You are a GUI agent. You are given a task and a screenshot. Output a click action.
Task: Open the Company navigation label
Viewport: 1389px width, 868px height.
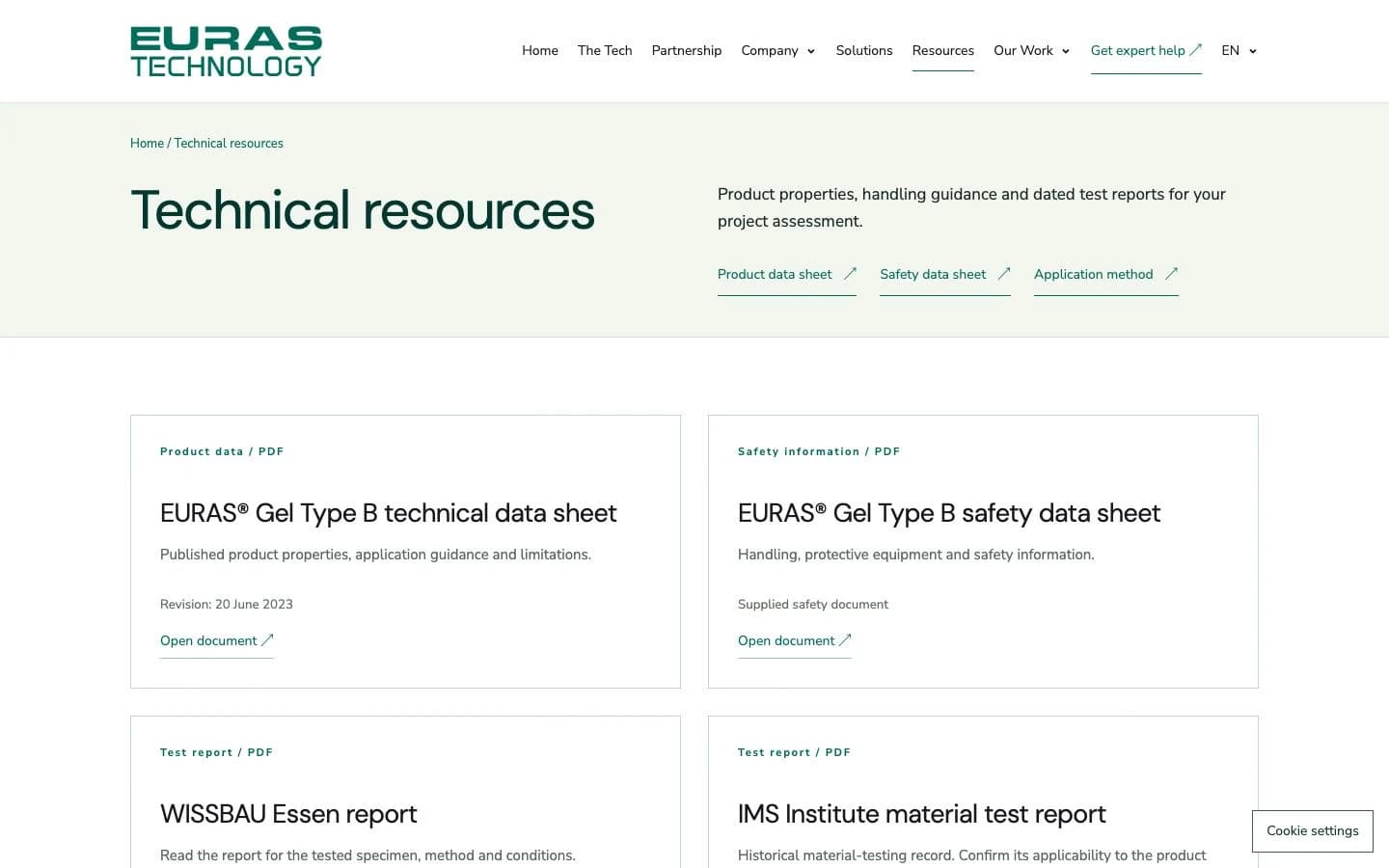(x=770, y=50)
